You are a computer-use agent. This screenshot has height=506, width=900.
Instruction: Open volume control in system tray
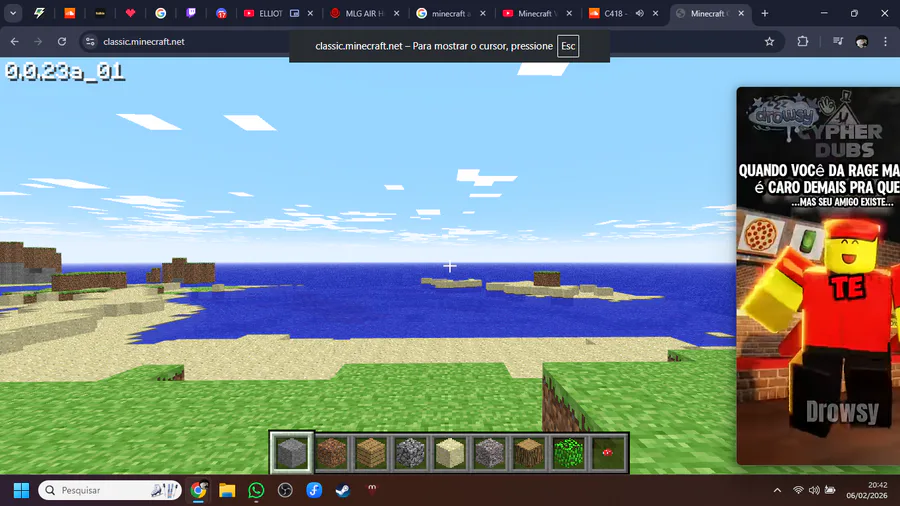[x=814, y=490]
